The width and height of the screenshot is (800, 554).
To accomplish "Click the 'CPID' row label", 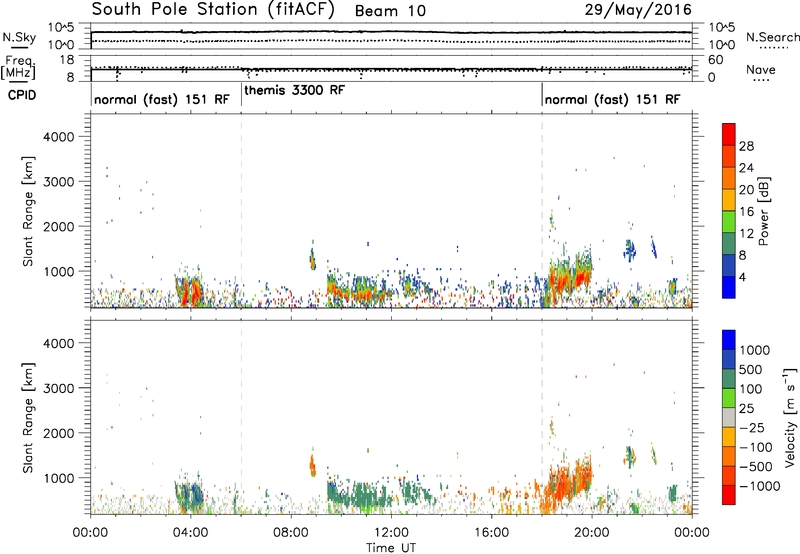I will pos(22,95).
